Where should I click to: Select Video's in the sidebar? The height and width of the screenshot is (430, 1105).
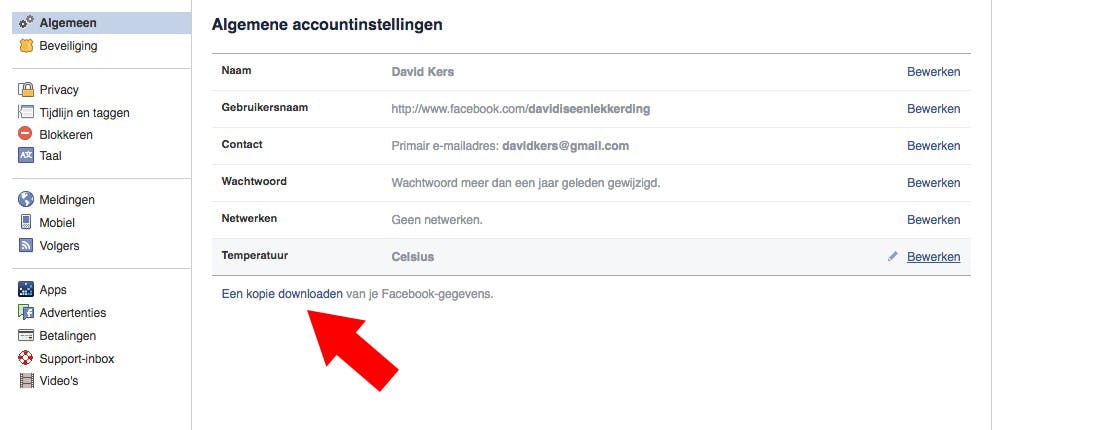tap(58, 381)
